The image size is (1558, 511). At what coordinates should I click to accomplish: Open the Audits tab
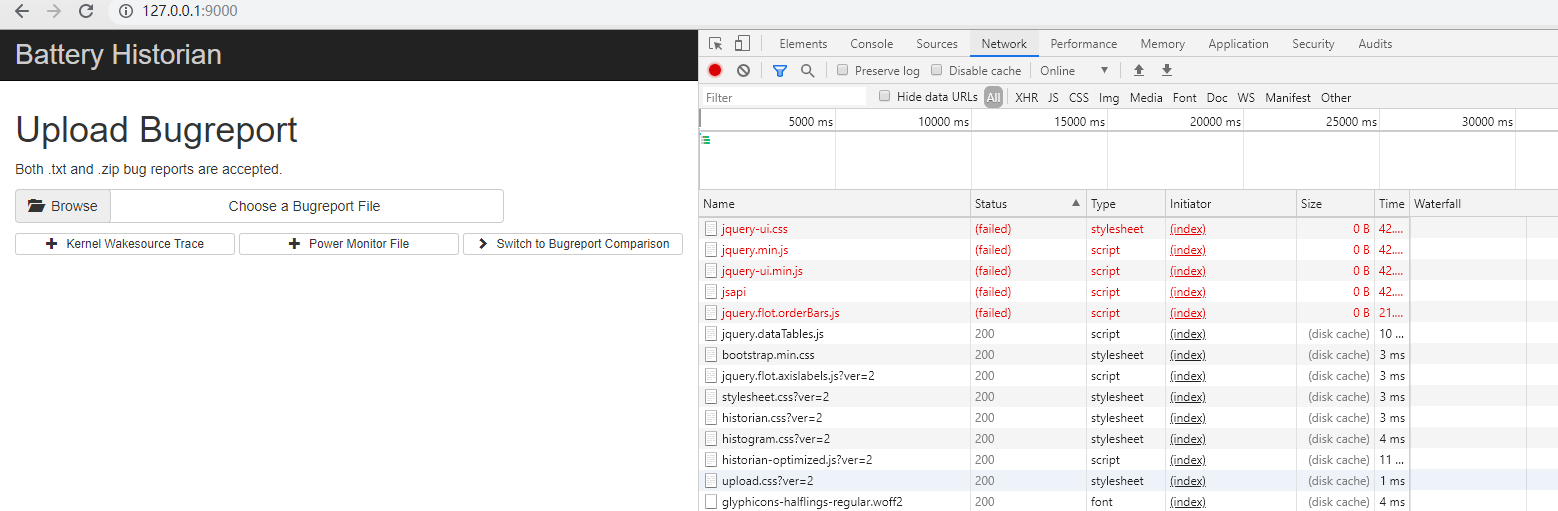(1375, 44)
